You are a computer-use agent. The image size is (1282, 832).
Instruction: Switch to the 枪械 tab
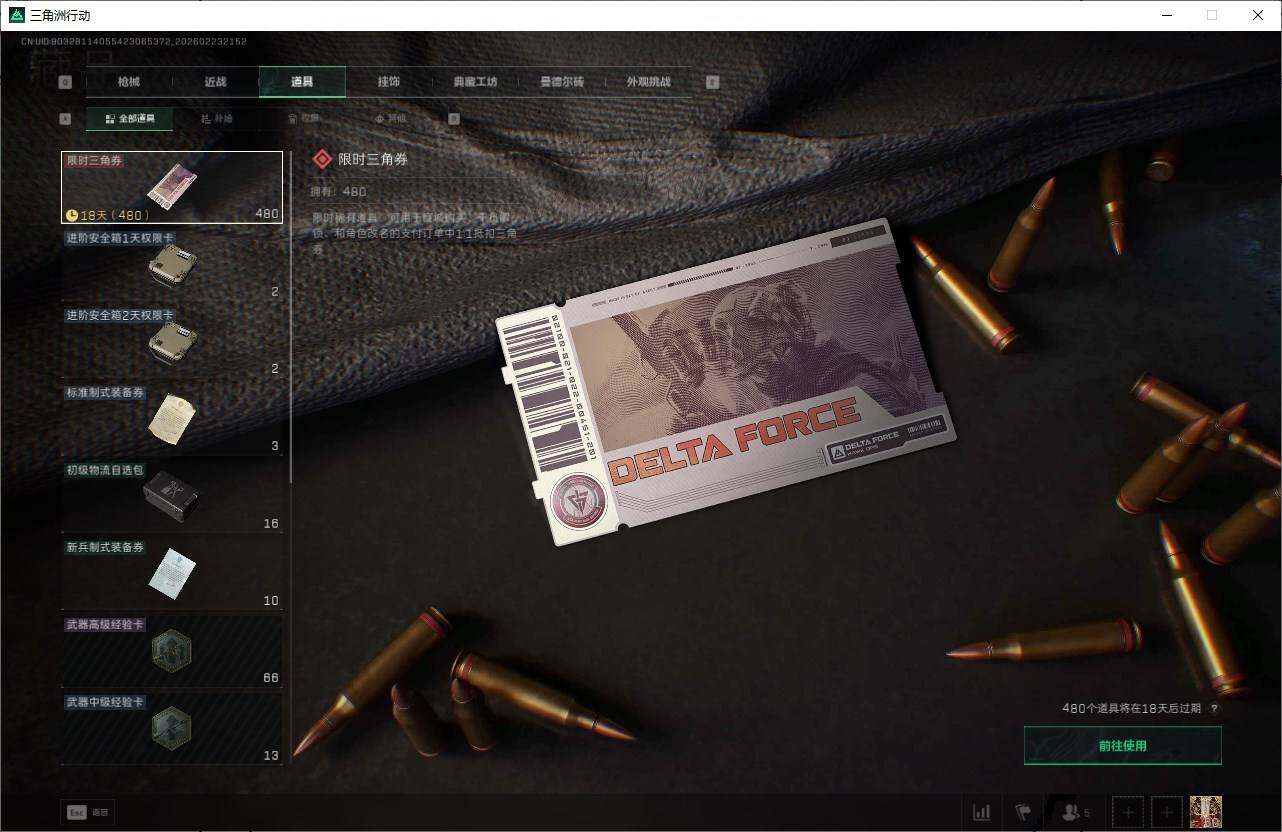click(129, 82)
